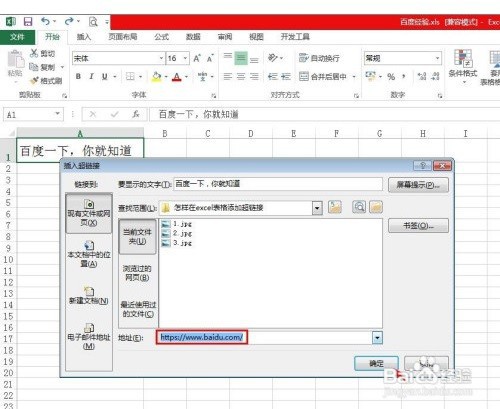
Task: Apply the red font color A
Action: 177,77
